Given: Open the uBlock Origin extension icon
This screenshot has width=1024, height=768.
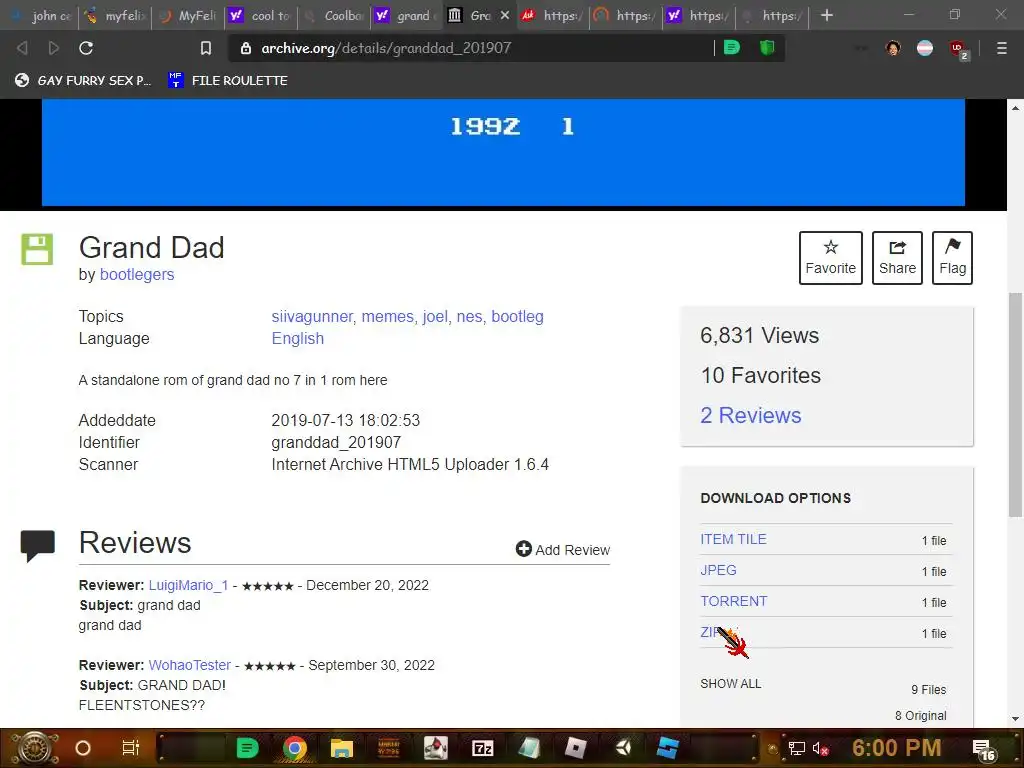Looking at the screenshot, I should (958, 49).
